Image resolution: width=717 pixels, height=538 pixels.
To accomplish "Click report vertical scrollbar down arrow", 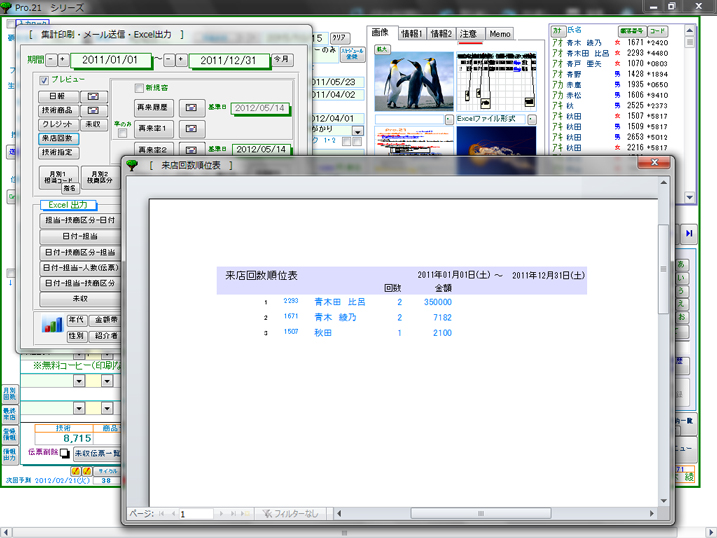I will (x=663, y=501).
